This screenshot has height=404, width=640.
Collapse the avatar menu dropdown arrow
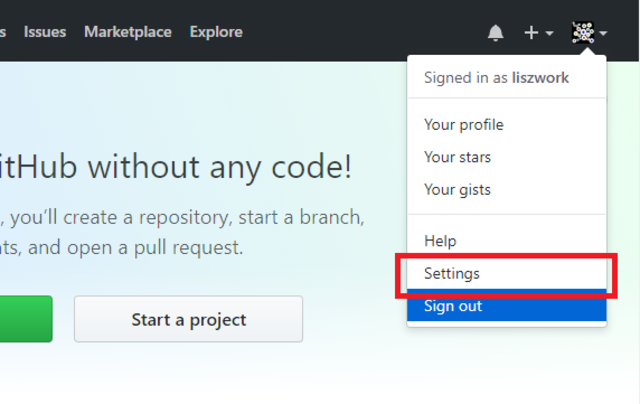603,33
